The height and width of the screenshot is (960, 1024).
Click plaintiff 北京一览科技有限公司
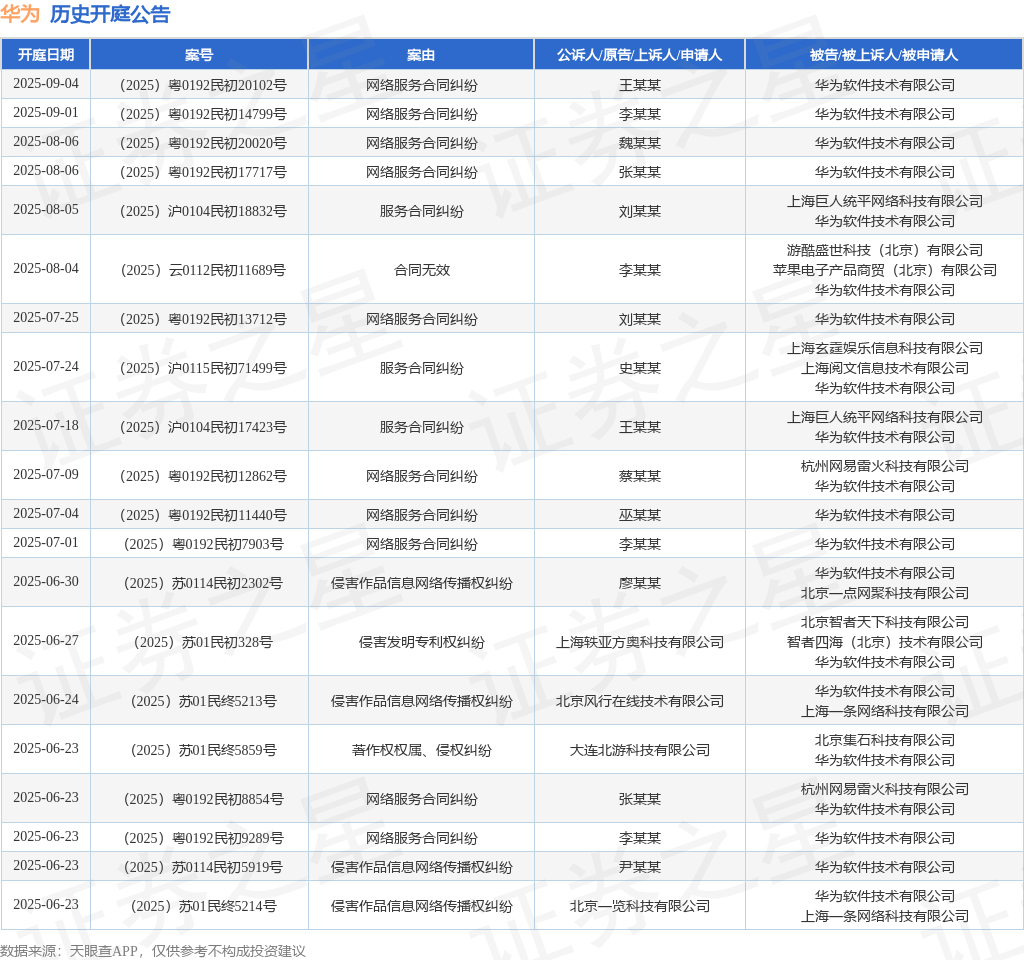click(x=640, y=906)
